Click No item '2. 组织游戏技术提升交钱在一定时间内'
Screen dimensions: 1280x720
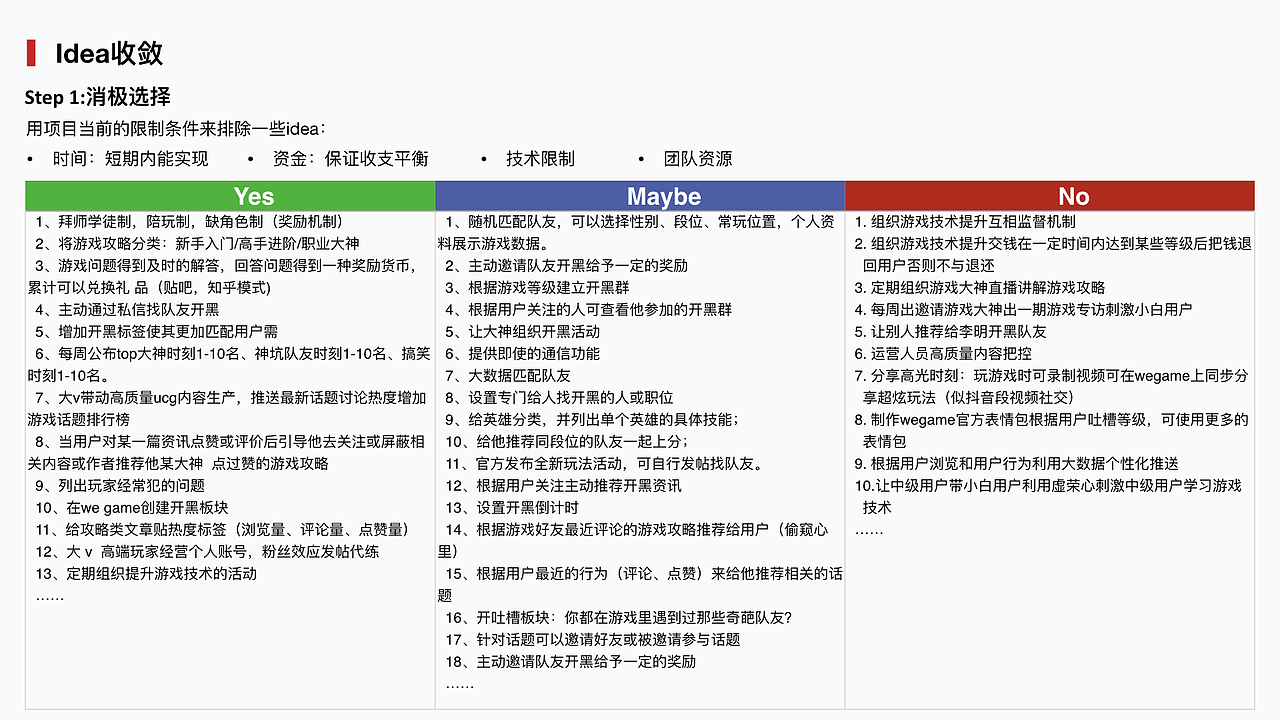click(1053, 255)
